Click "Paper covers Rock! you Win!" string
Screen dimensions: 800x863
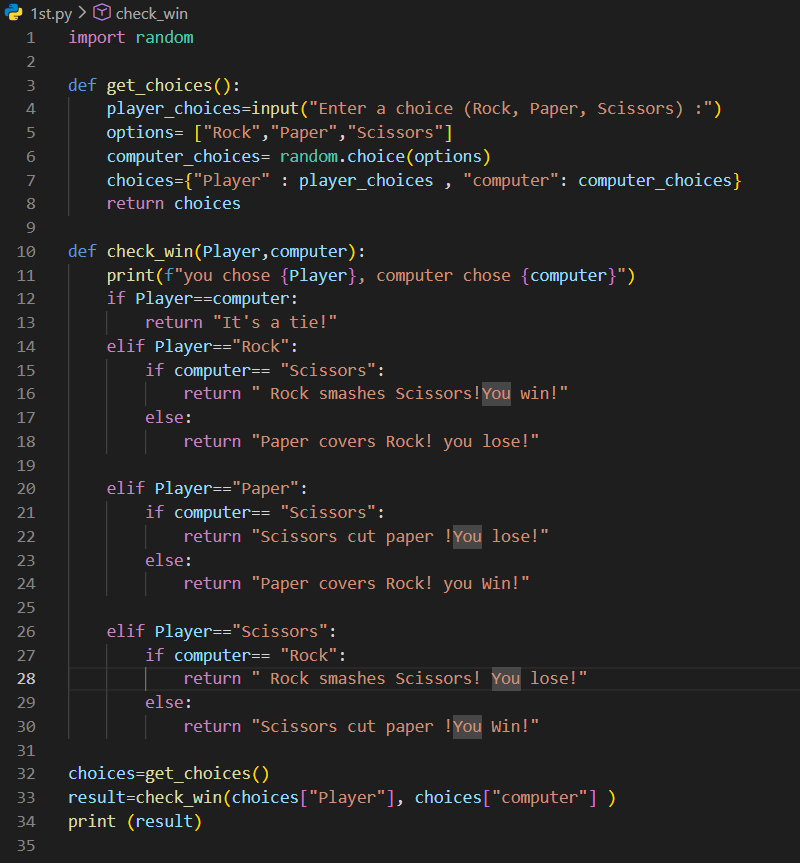391,583
